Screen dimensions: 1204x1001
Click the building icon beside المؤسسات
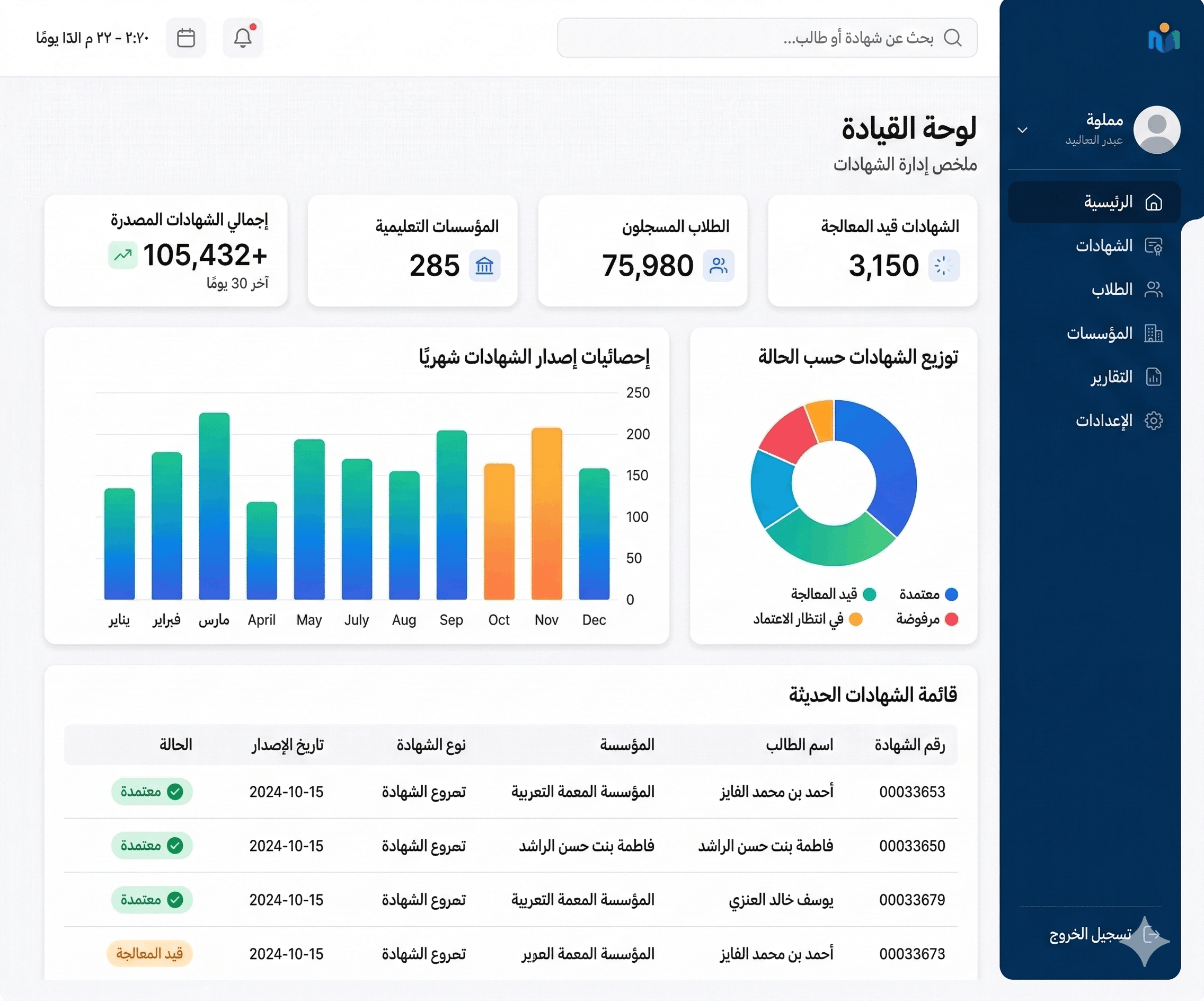(1153, 333)
